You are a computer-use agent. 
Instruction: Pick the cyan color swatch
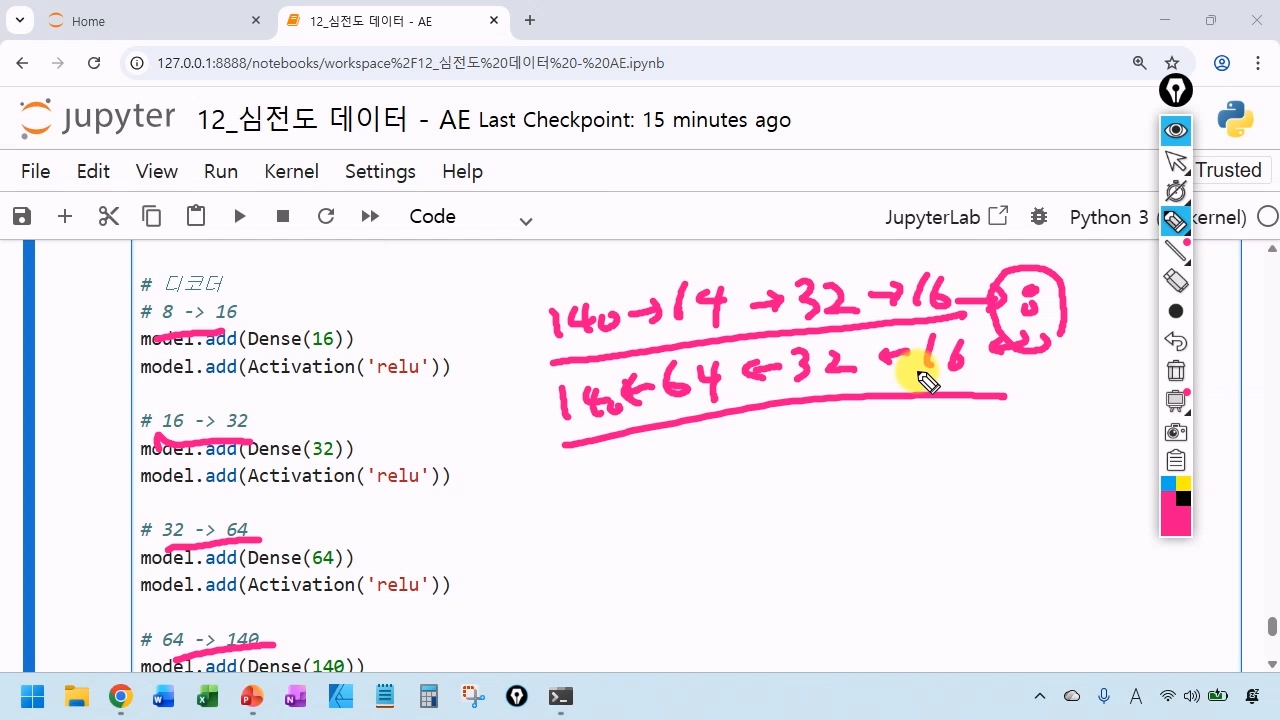tap(1168, 484)
